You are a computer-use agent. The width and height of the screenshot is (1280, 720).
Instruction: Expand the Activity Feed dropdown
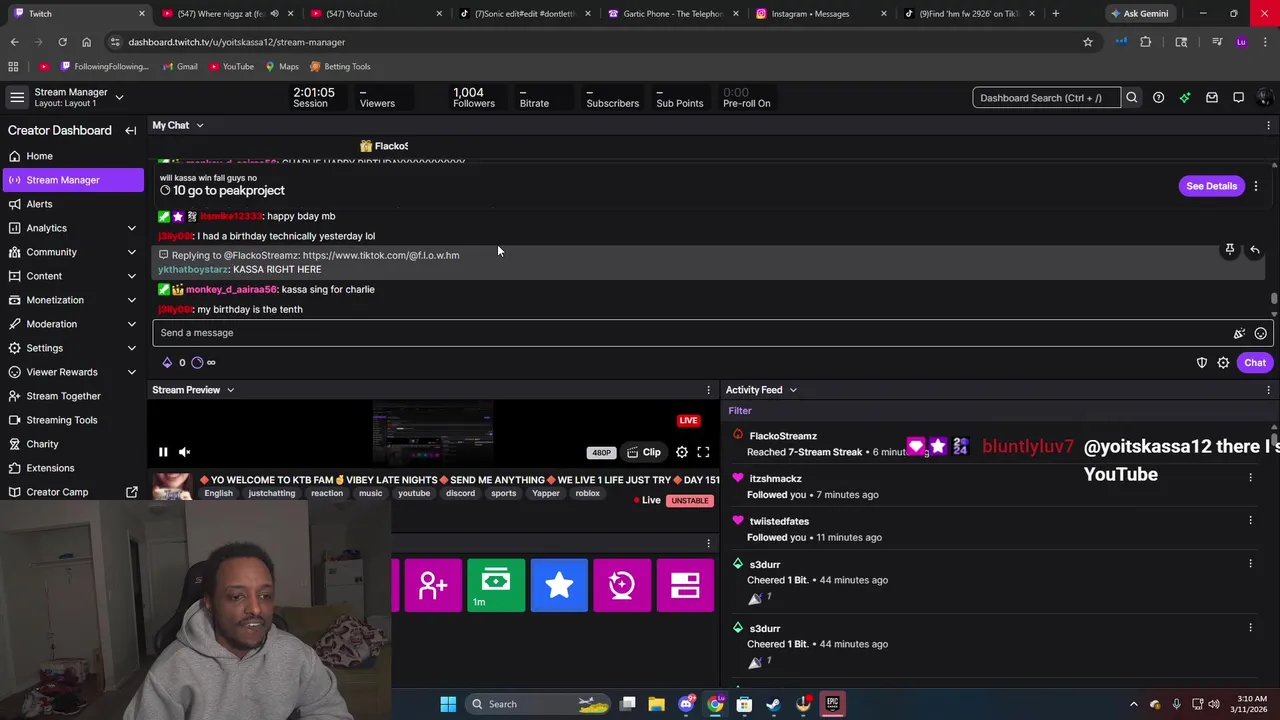(x=793, y=390)
